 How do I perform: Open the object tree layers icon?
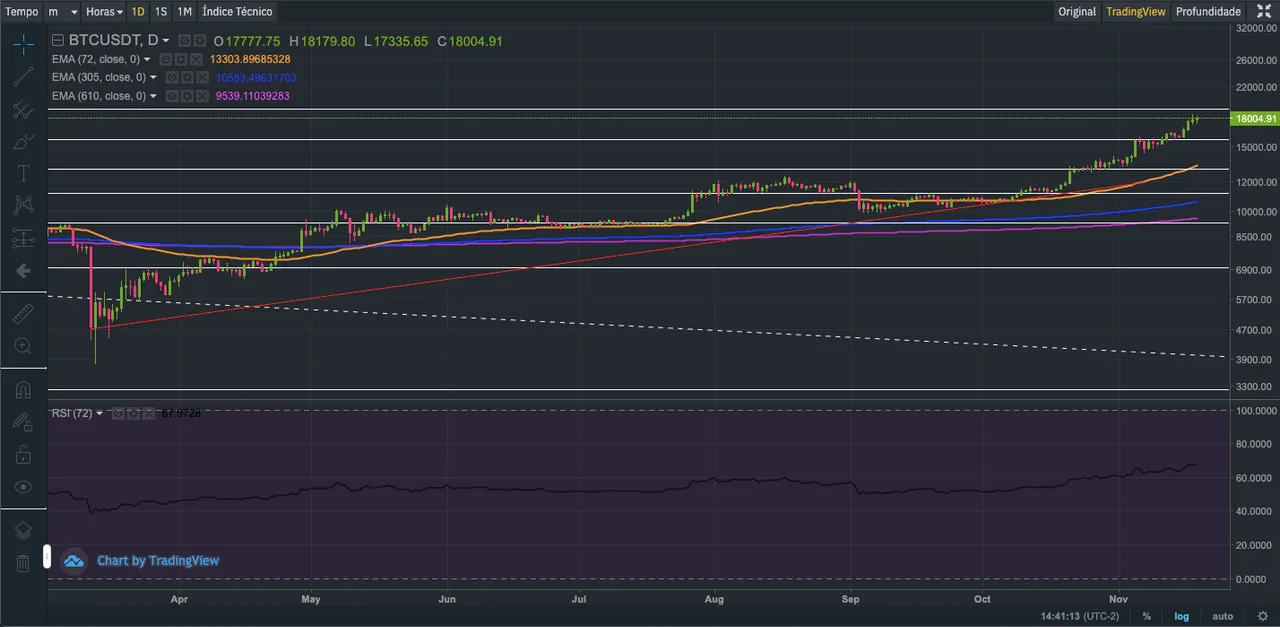coord(23,531)
